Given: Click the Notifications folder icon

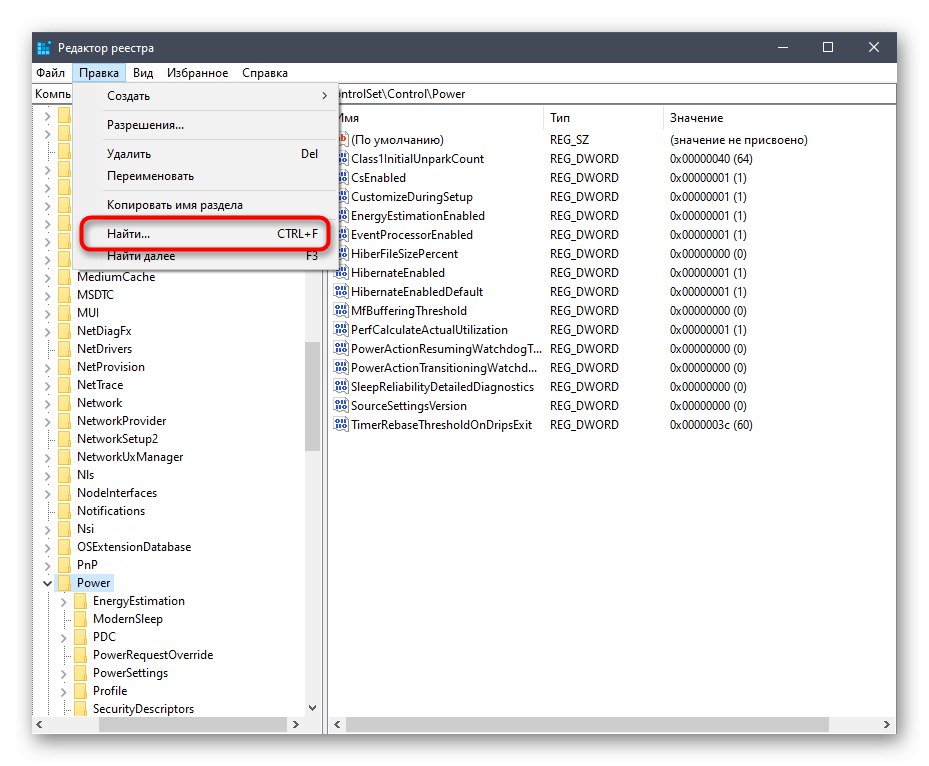Looking at the screenshot, I should coord(65,511).
